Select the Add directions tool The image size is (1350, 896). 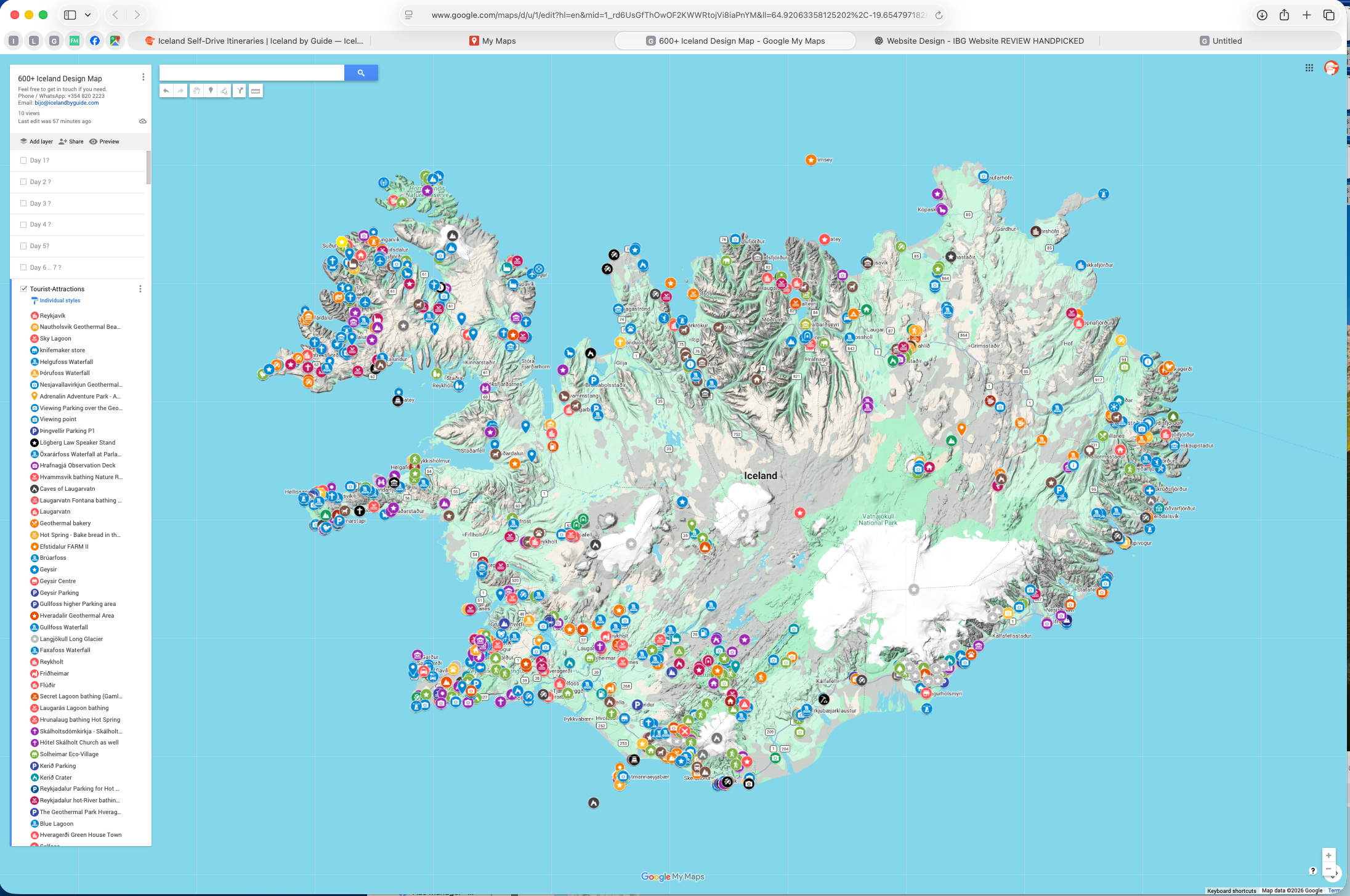[240, 91]
